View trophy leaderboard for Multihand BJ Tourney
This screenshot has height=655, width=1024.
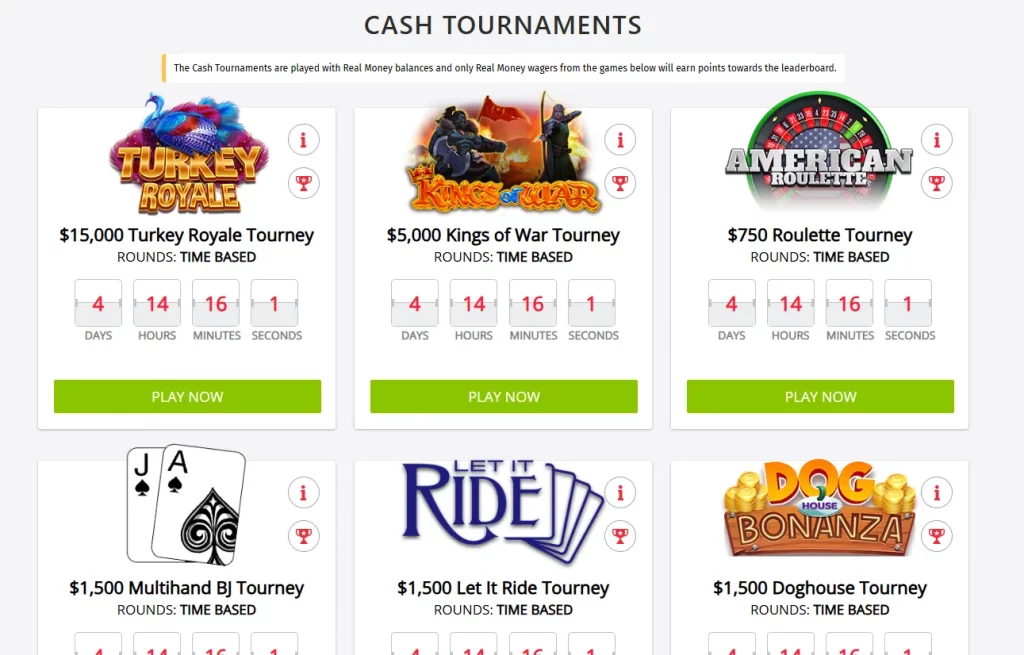click(x=304, y=536)
